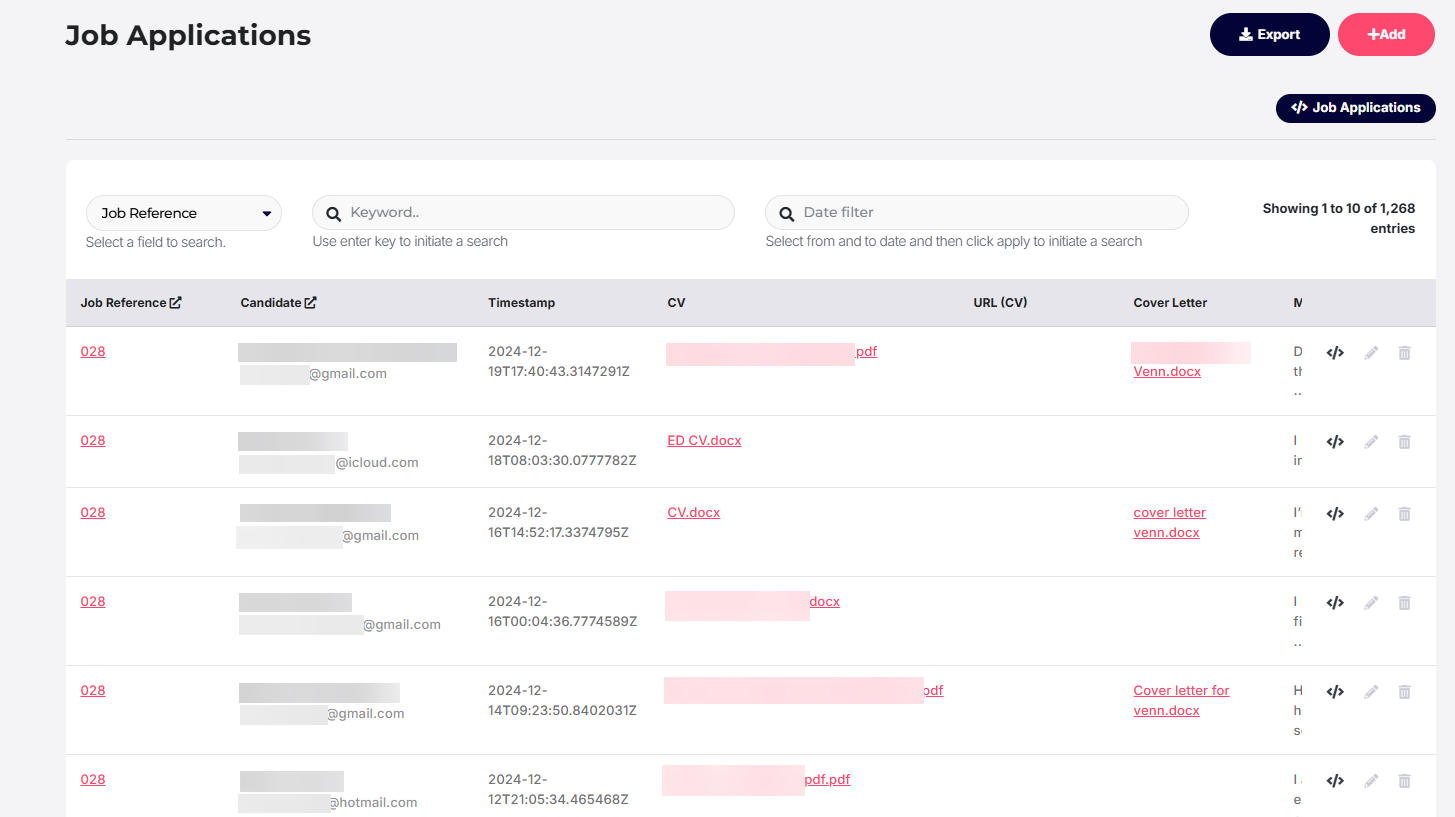Delete the ED CV.docx application row
This screenshot has height=817, width=1455.
1404,442
